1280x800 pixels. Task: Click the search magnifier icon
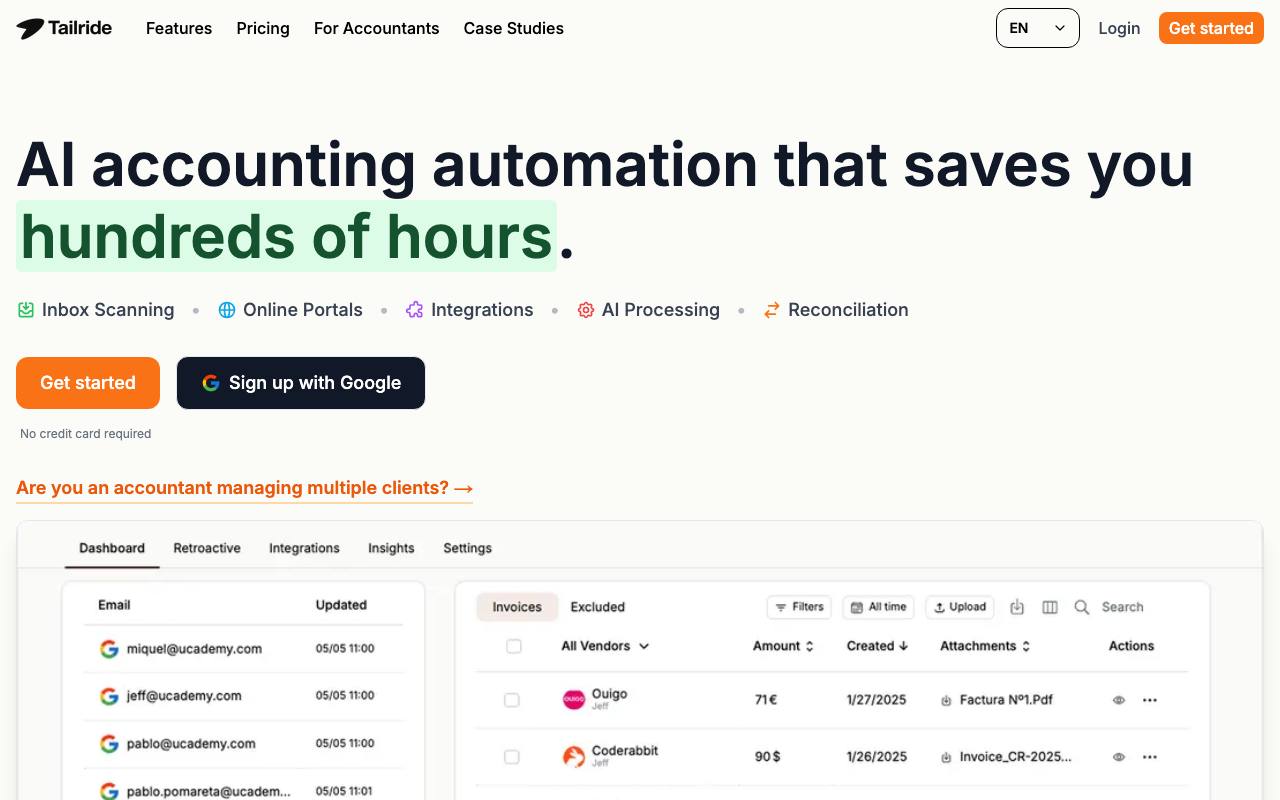(x=1081, y=607)
